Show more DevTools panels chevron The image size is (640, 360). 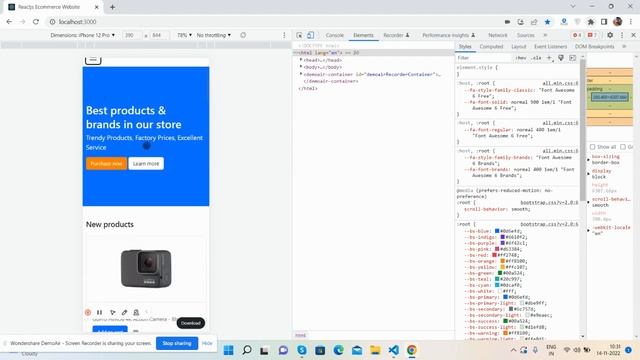[545, 35]
